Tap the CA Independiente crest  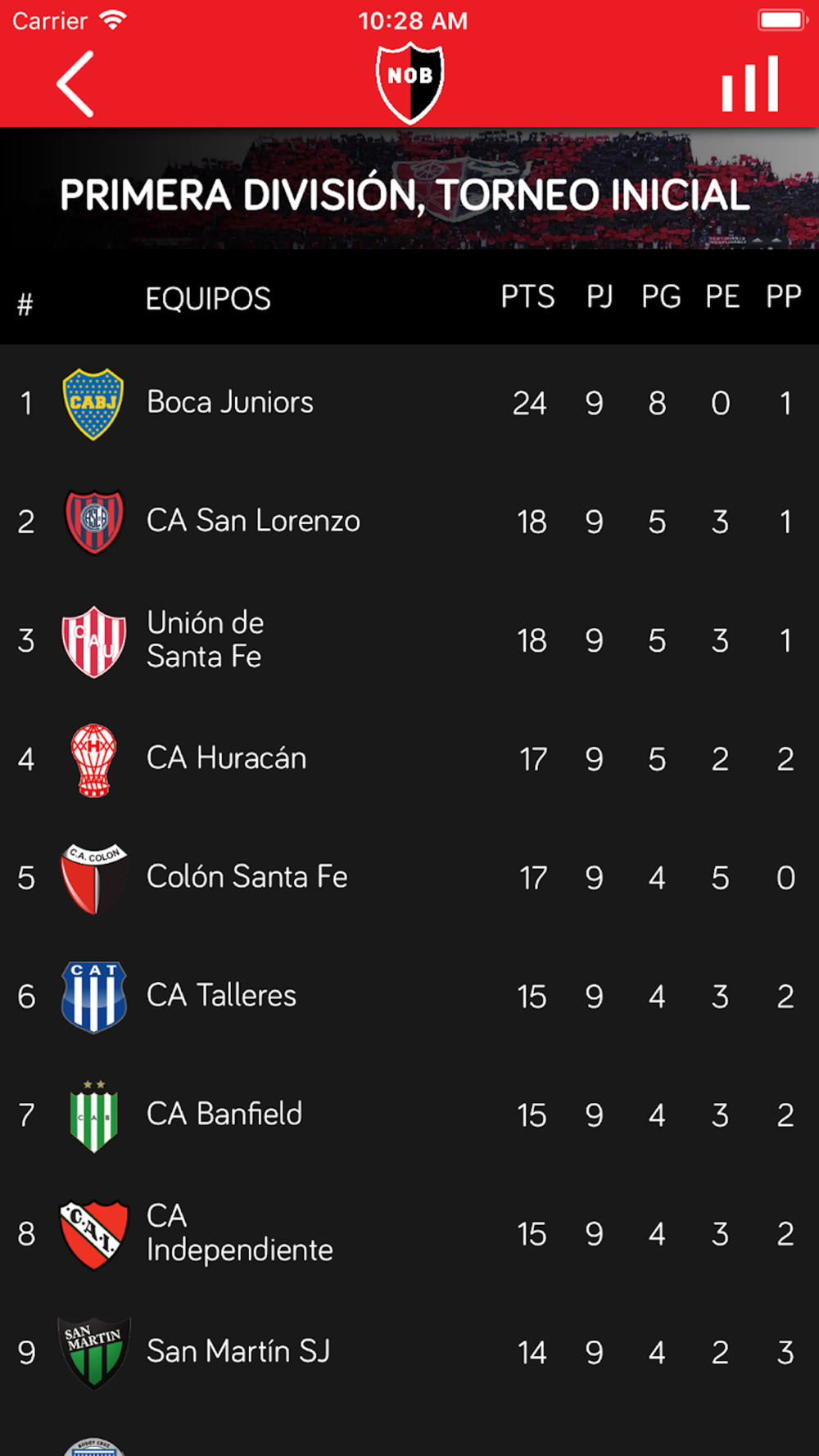pos(94,1234)
